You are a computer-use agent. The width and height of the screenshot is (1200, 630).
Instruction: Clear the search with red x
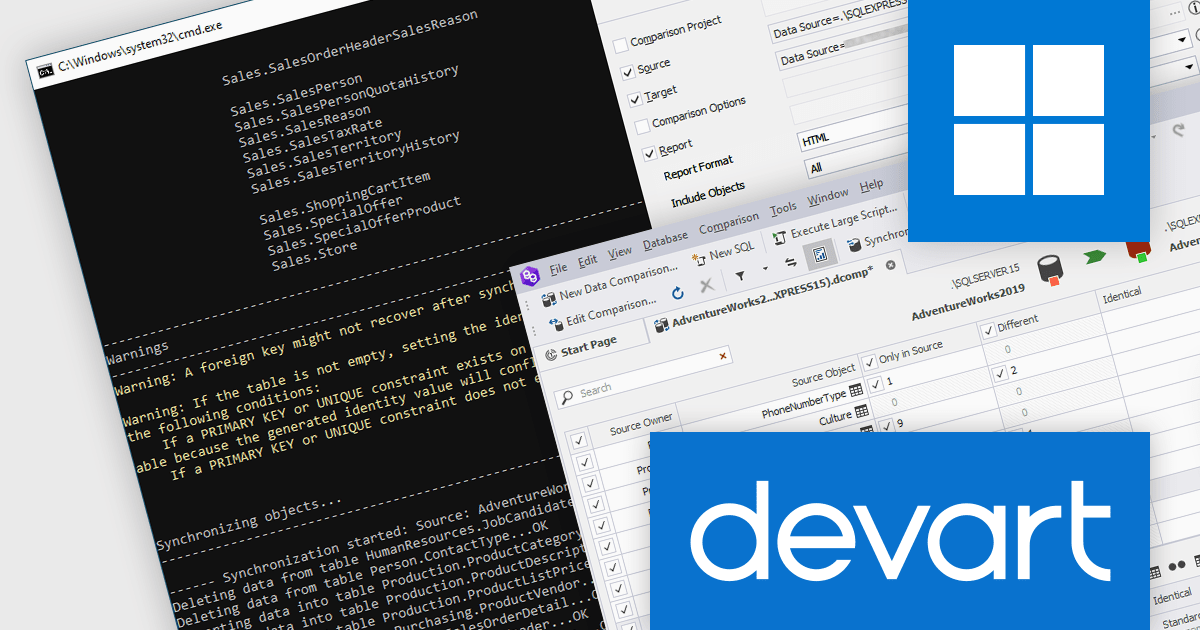723,355
